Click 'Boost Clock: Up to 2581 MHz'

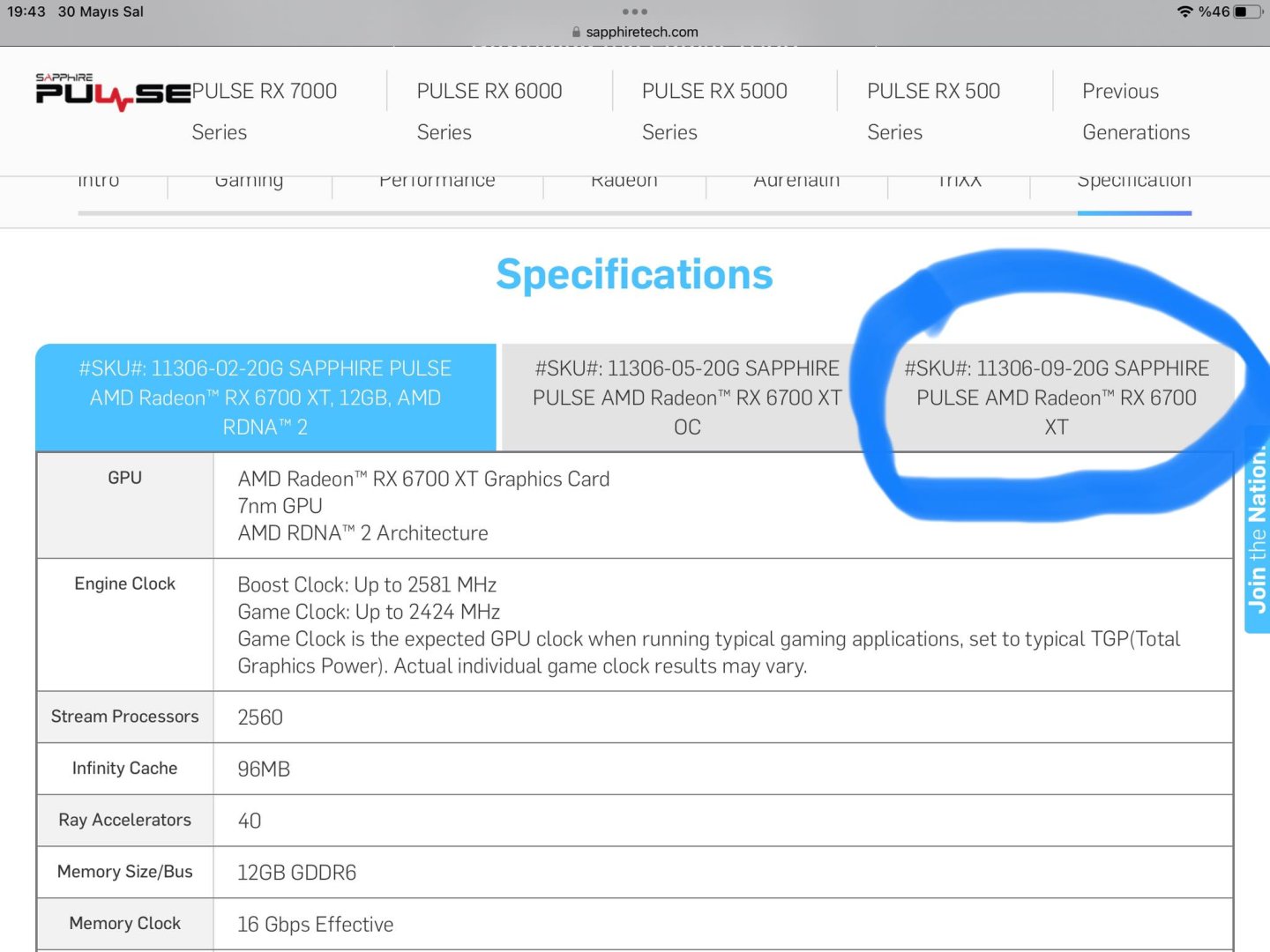pos(367,584)
